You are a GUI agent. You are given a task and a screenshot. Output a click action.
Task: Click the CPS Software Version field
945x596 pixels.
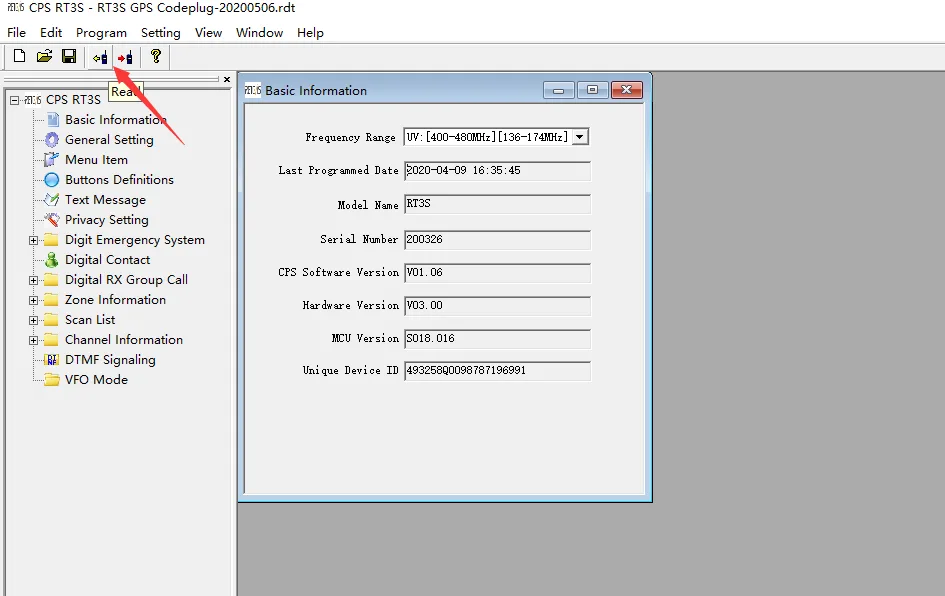[497, 272]
